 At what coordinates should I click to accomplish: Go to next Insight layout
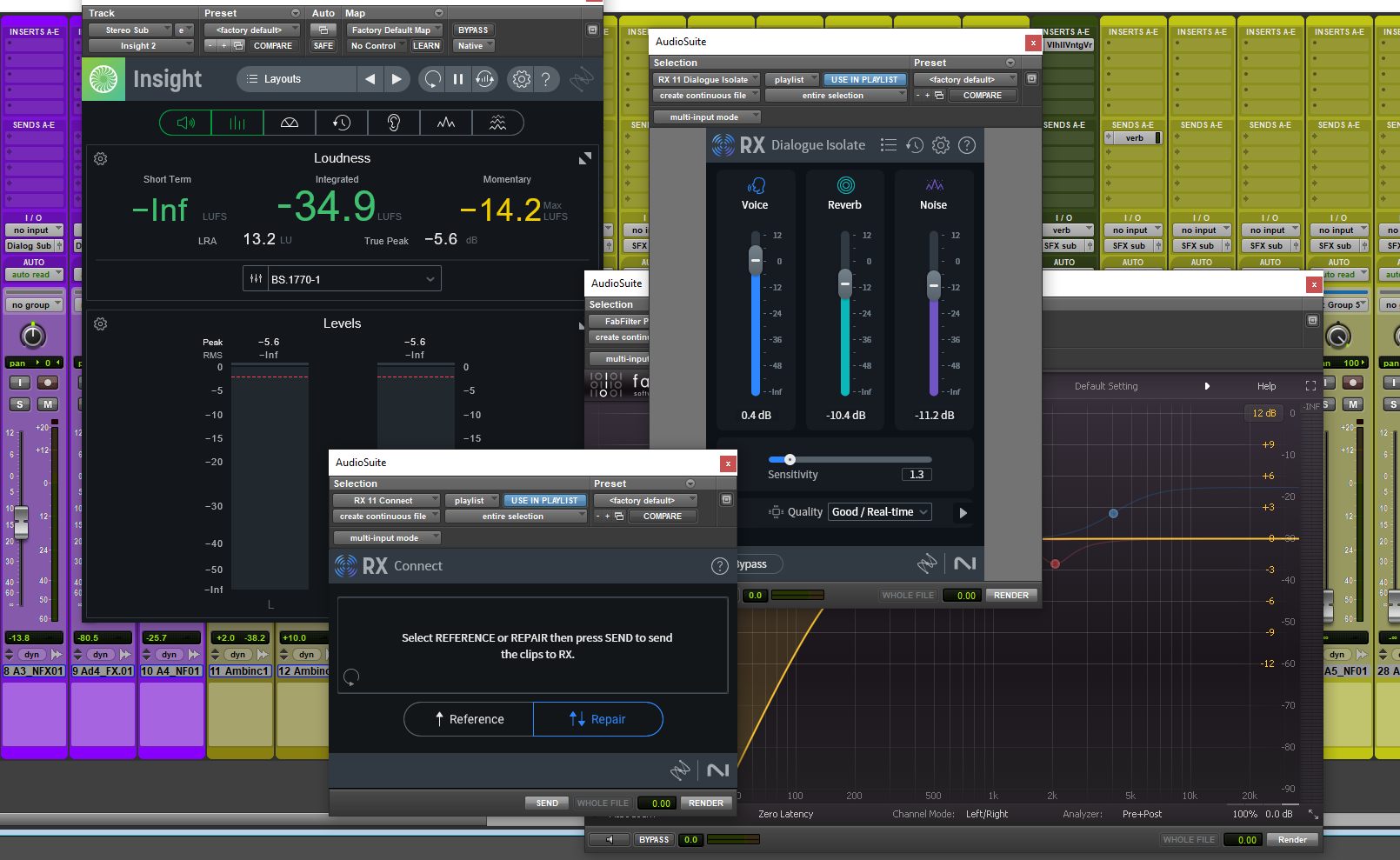pos(397,79)
